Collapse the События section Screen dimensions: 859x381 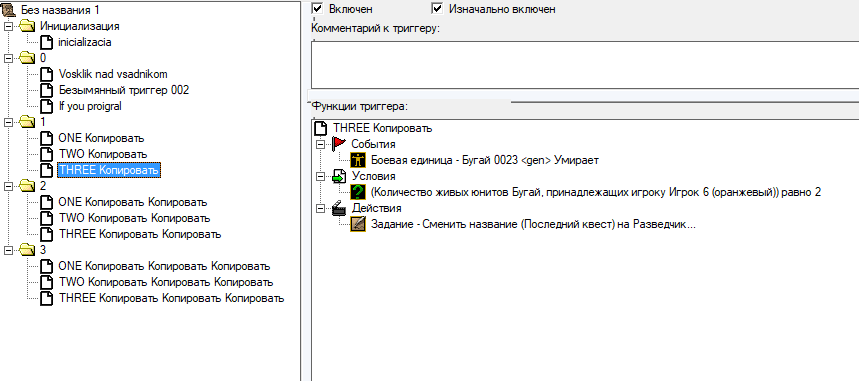pyautogui.click(x=320, y=145)
